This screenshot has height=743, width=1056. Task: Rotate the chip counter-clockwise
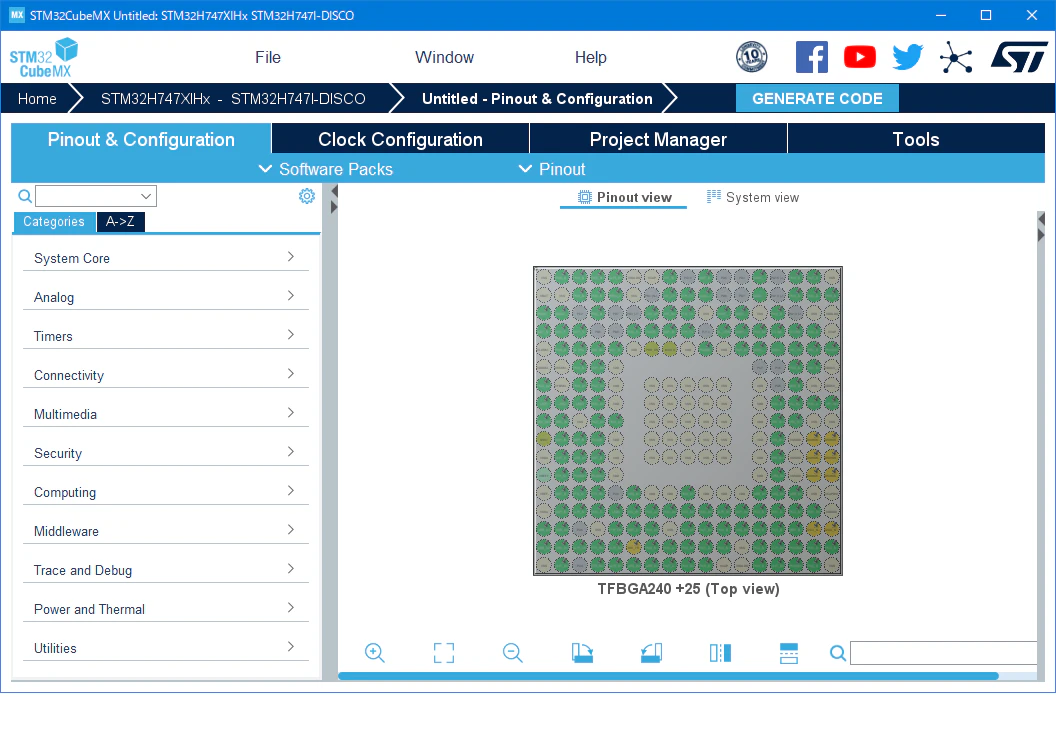coord(651,653)
